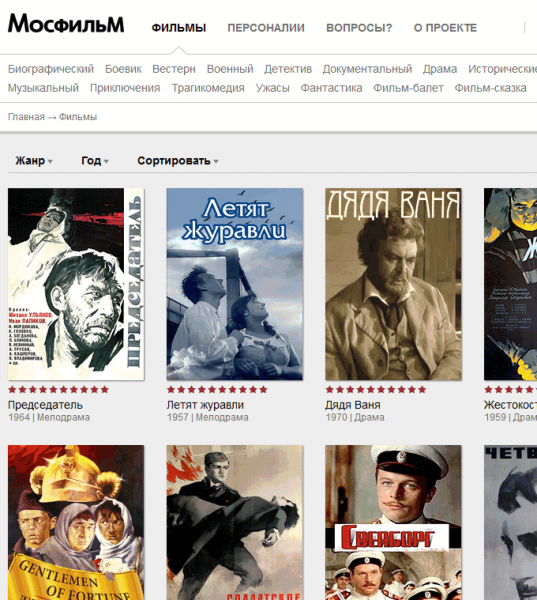
Task: Select the Военный genre
Action: 230,69
